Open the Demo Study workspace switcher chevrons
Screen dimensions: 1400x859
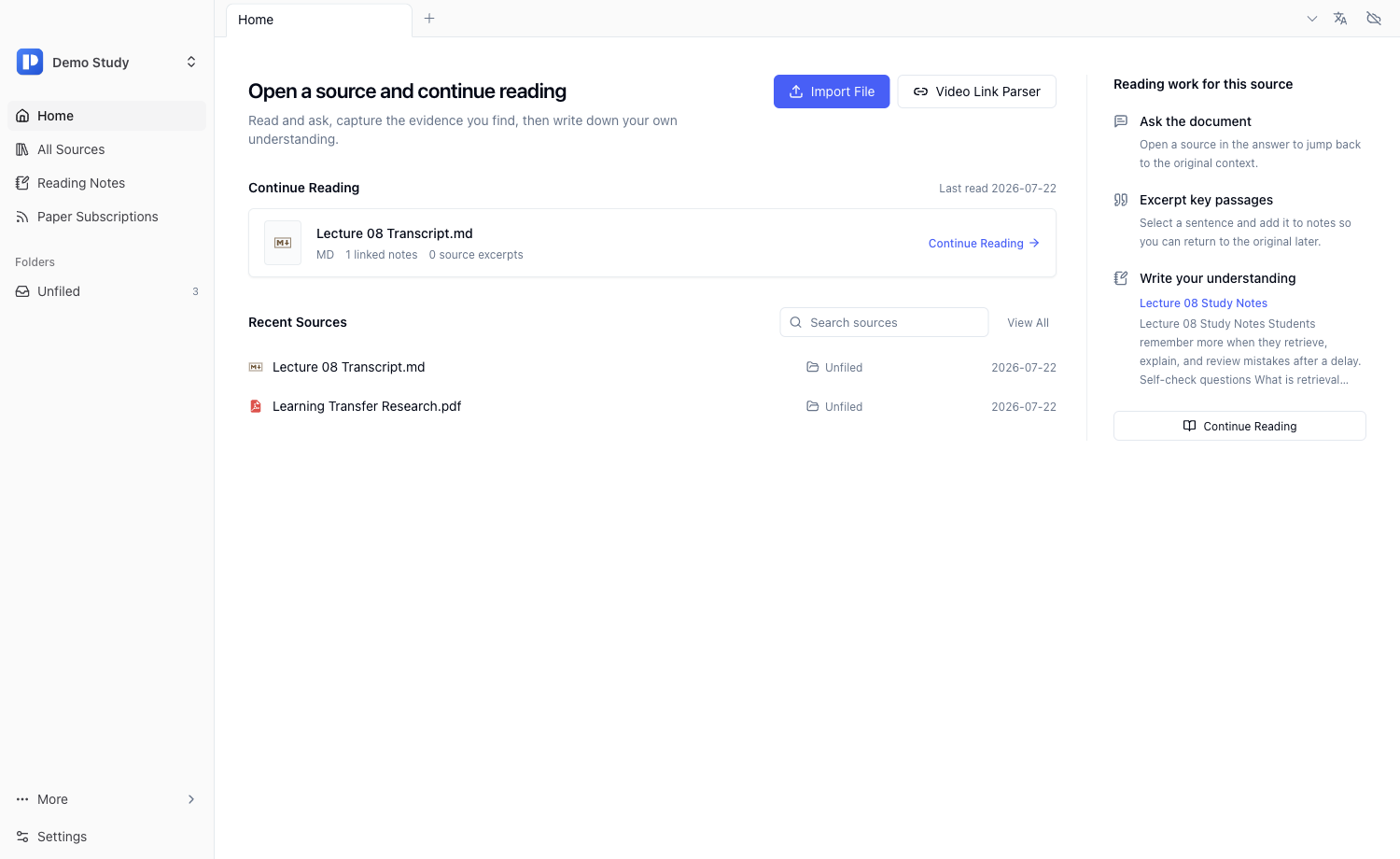191,62
